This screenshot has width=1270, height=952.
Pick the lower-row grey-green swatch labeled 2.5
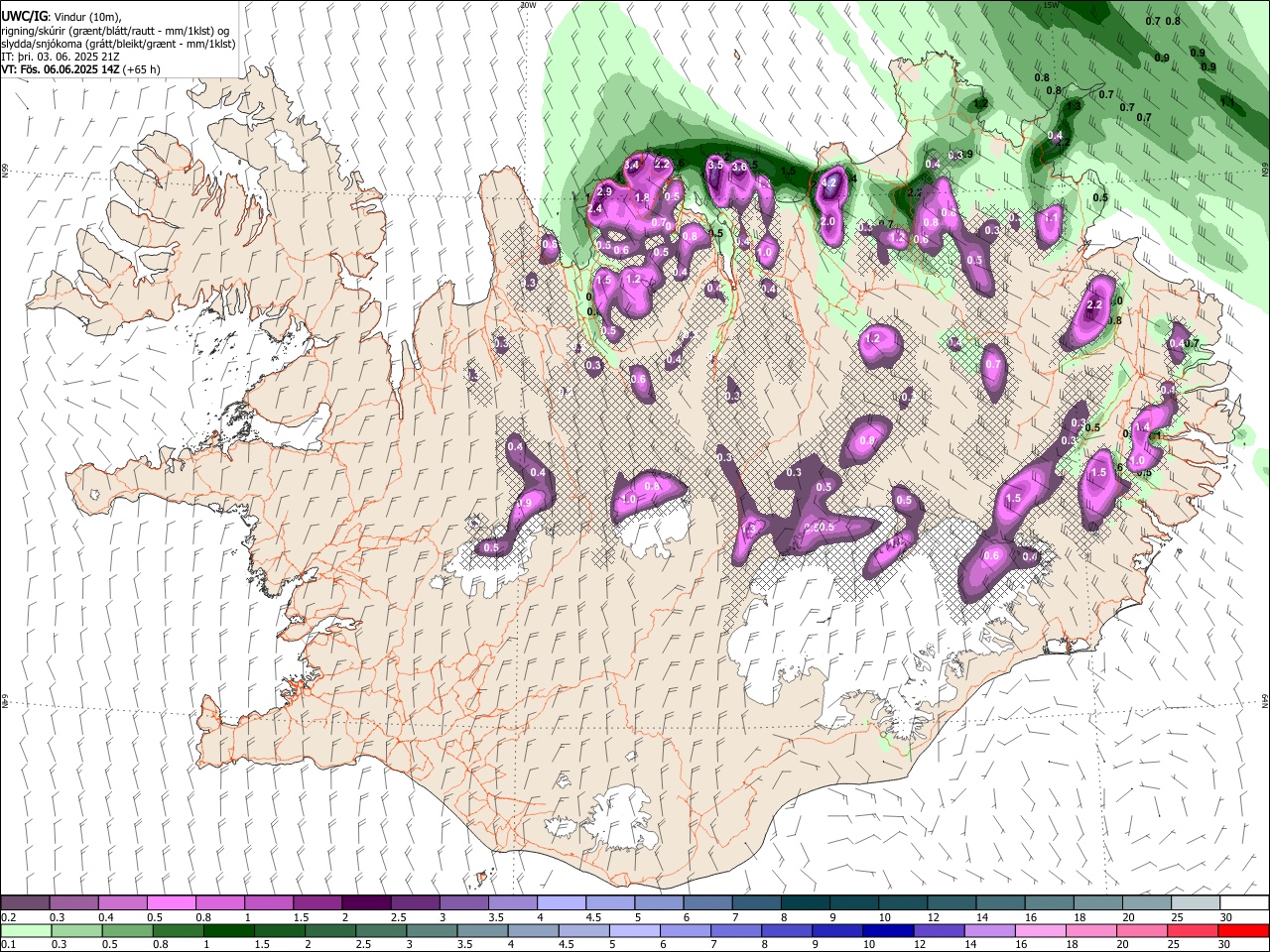coord(381,930)
